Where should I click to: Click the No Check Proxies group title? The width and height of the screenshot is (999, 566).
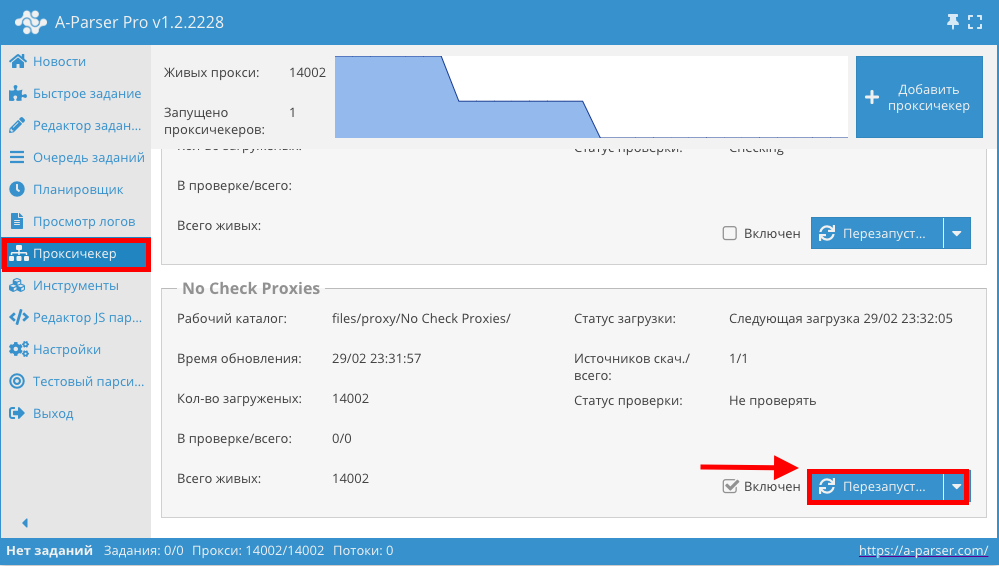coord(251,288)
